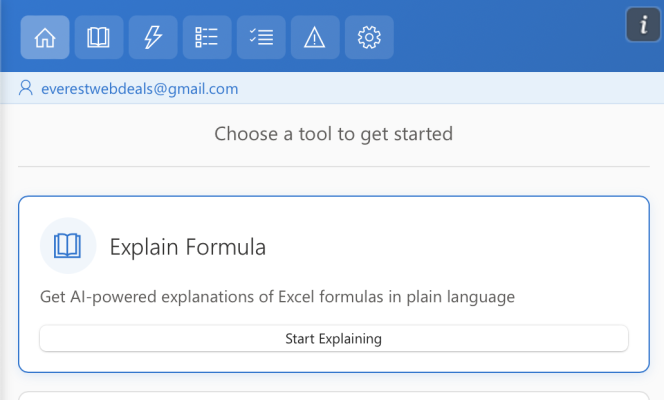The height and width of the screenshot is (400, 664).
Task: Click the round book icon in the Explain Formula card
Action: coord(68,246)
